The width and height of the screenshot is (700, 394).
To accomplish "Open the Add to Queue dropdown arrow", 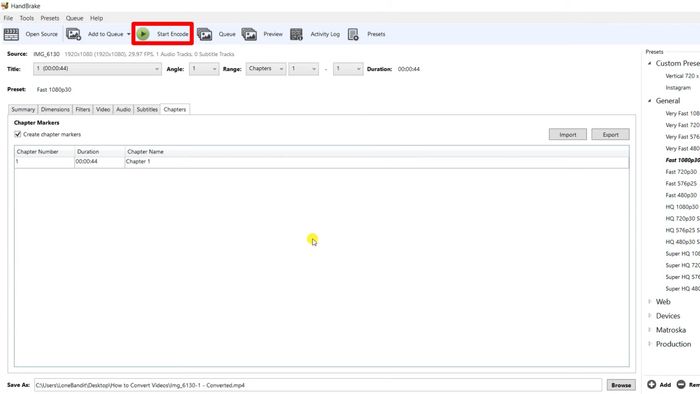I will click(129, 34).
